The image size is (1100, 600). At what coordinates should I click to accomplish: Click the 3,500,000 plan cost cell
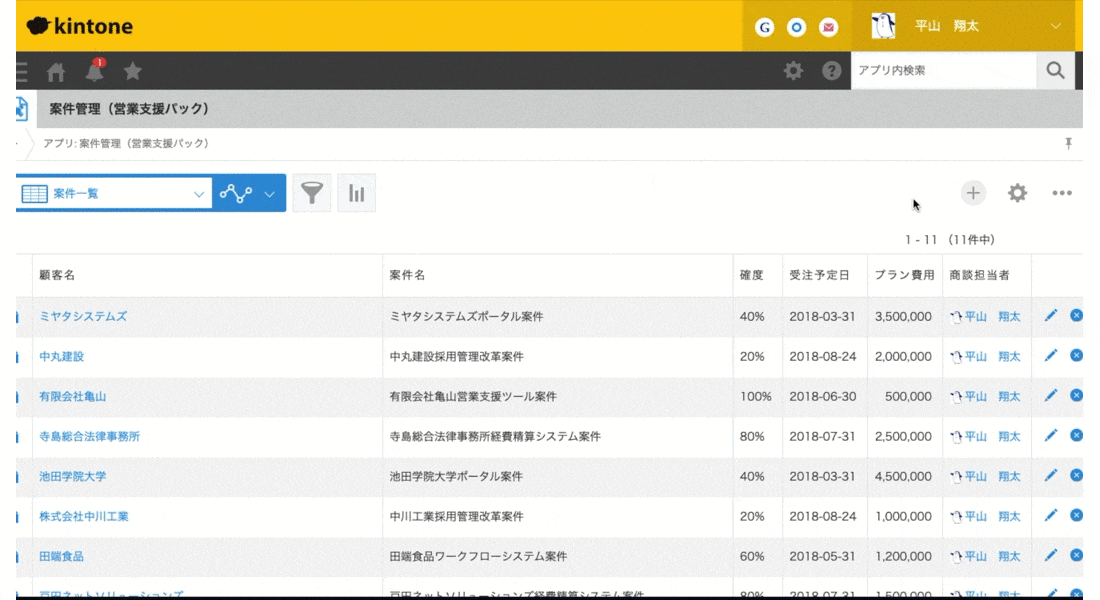coord(905,316)
